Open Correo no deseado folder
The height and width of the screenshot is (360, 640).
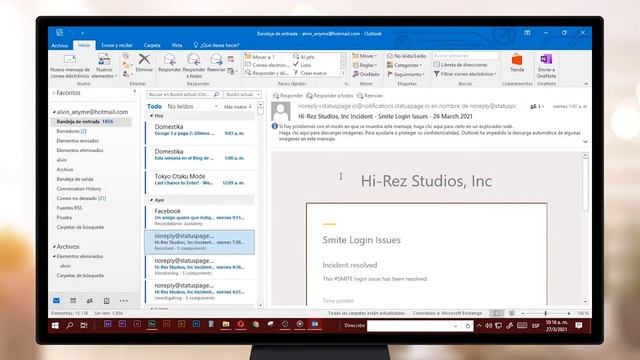pyautogui.click(x=81, y=198)
